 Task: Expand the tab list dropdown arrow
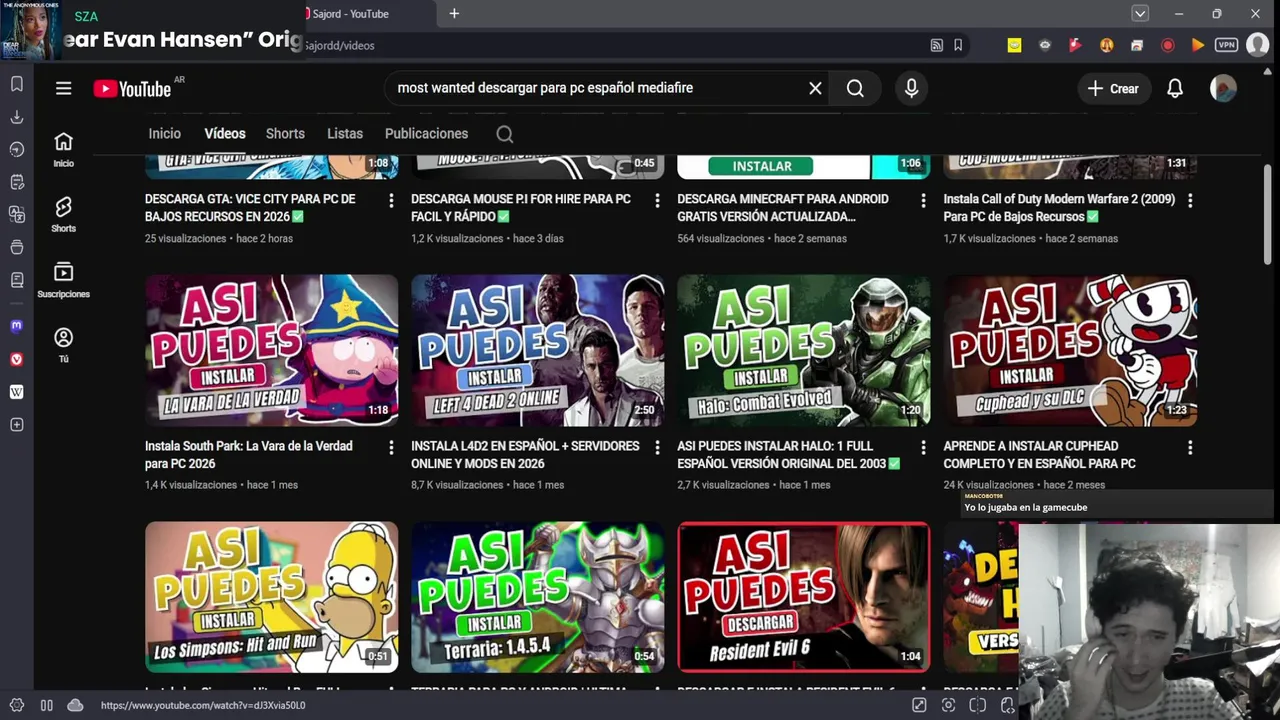click(x=1140, y=13)
